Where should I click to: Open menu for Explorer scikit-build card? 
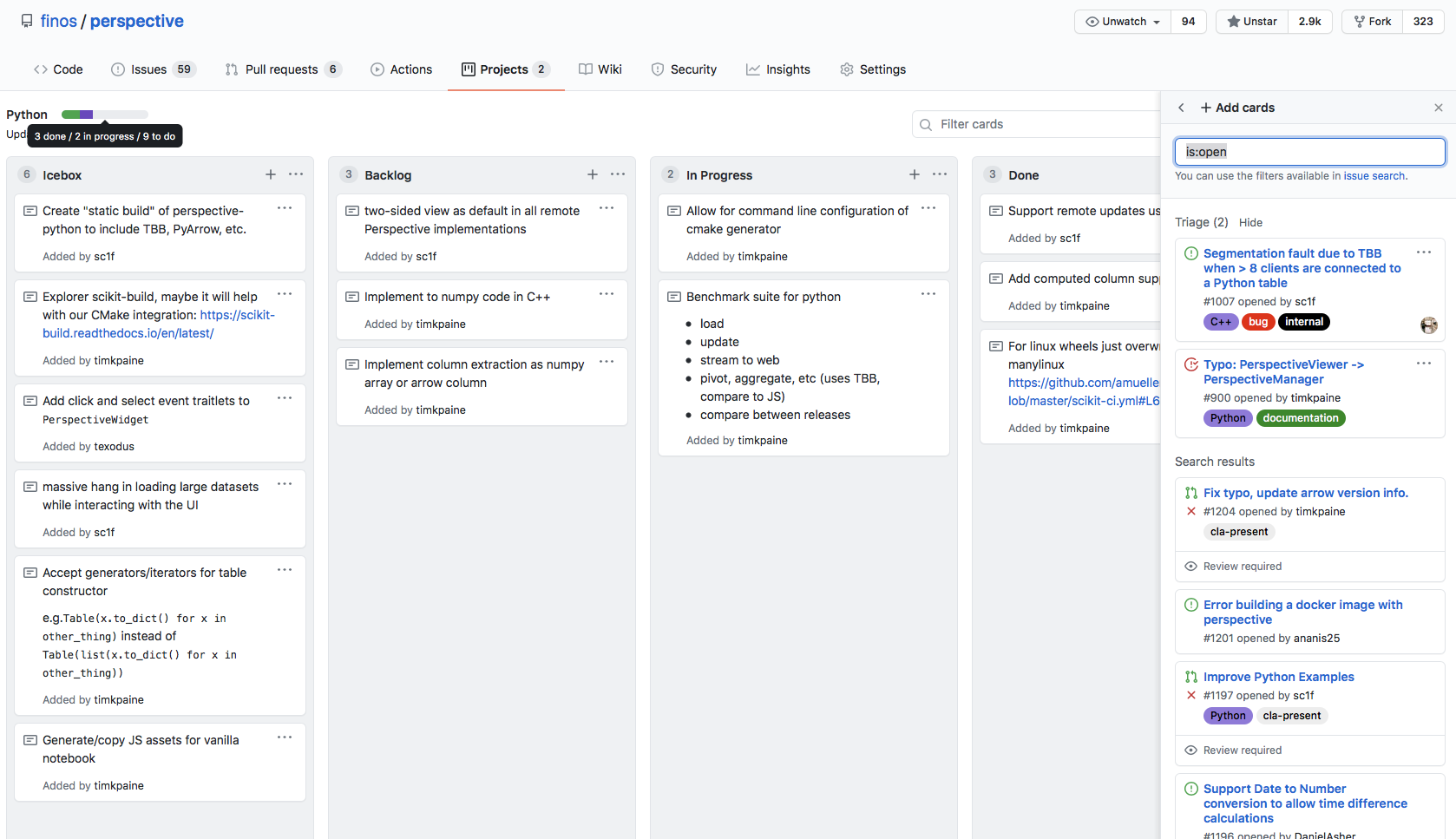[285, 294]
